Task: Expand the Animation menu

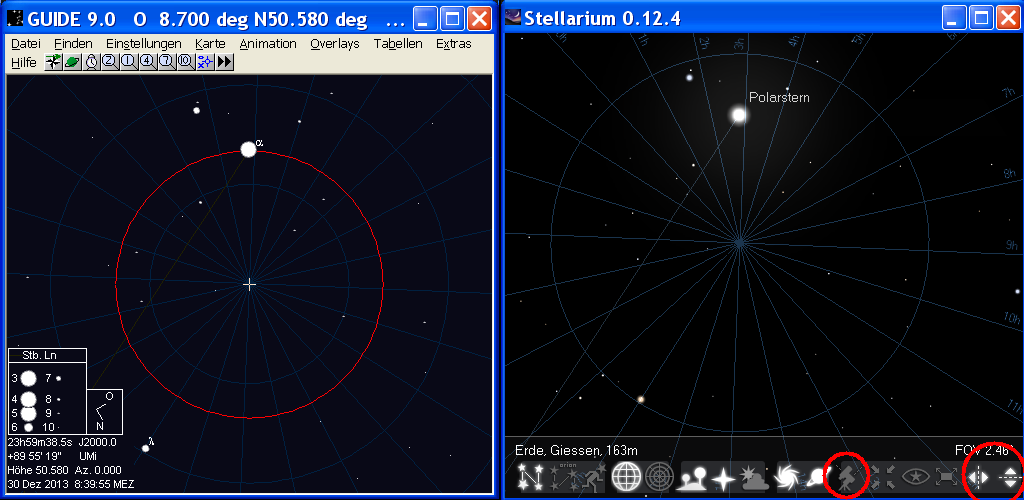Action: point(268,44)
